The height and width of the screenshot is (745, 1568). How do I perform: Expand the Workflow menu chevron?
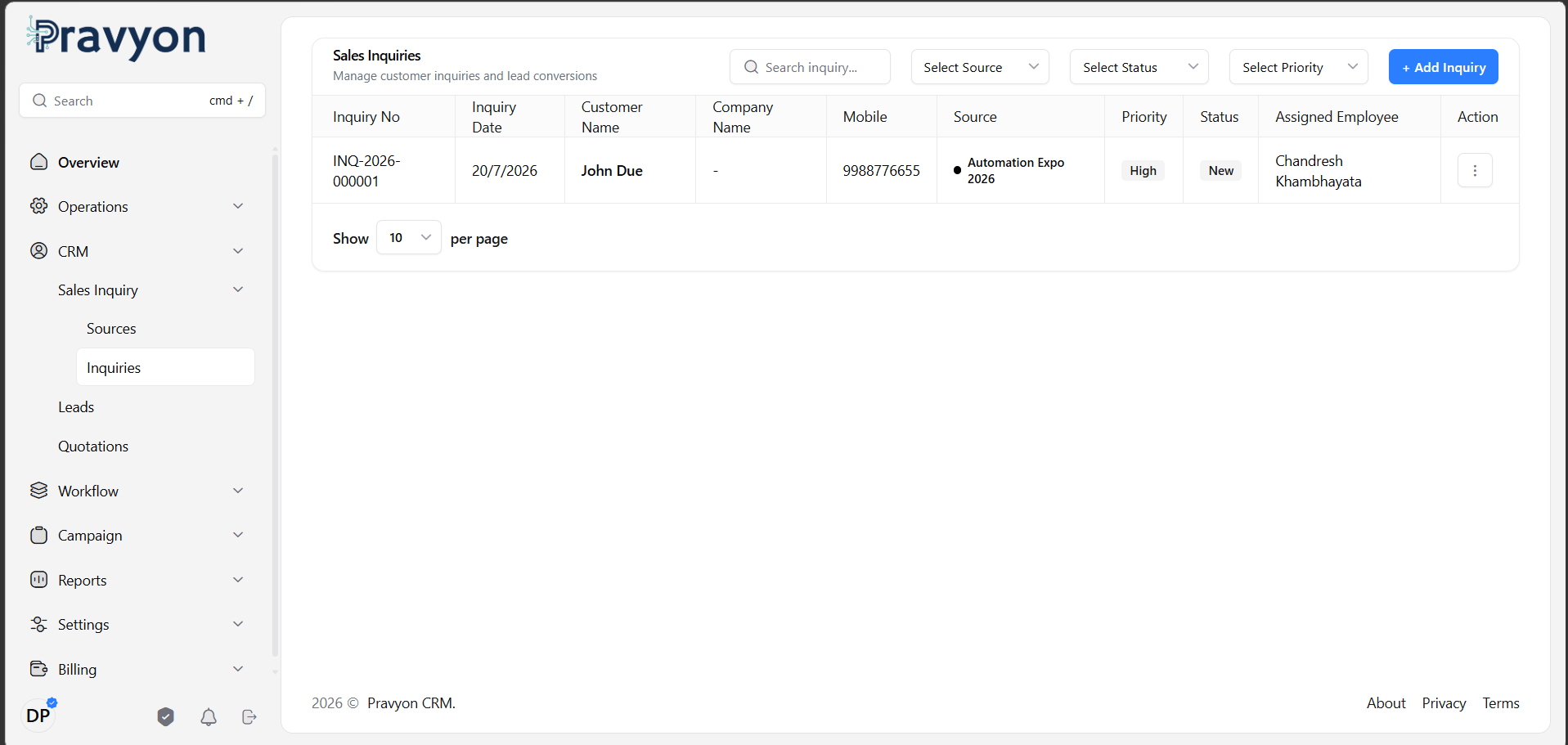[238, 491]
